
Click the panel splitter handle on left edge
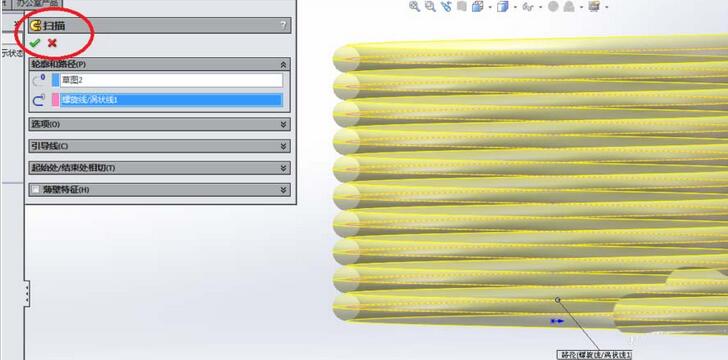27,294
